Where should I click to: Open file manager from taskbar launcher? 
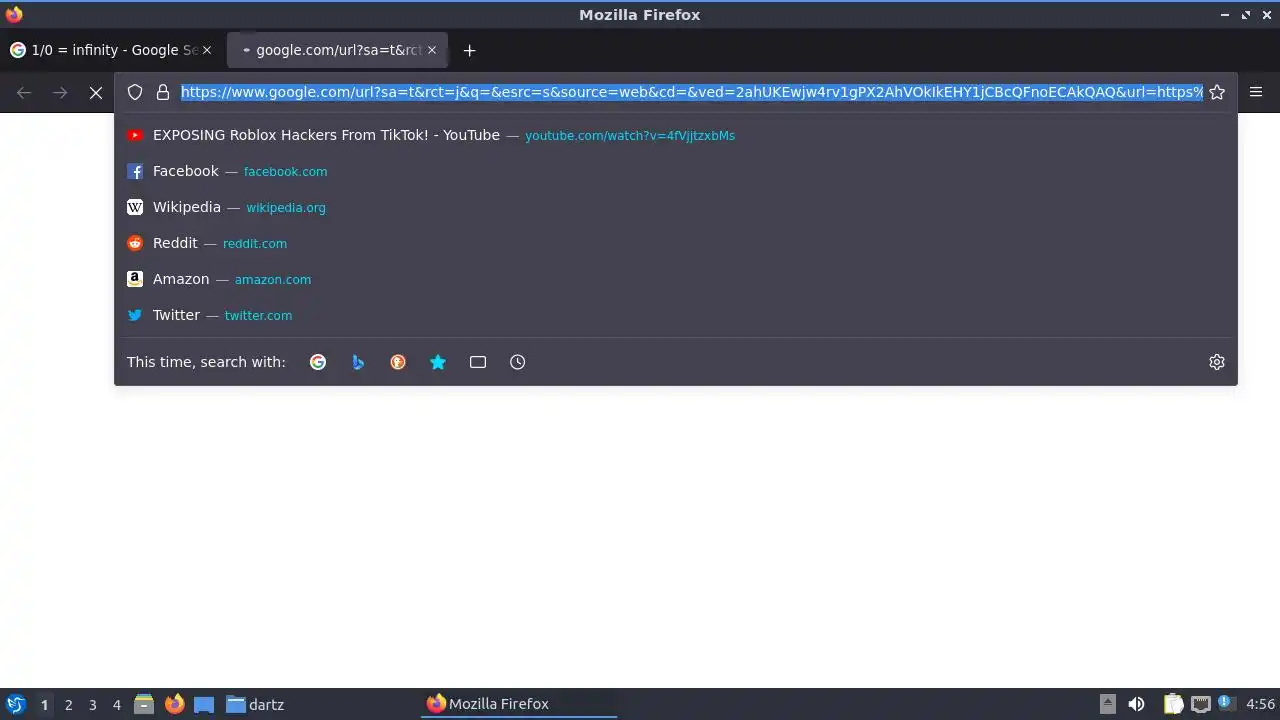pos(144,704)
